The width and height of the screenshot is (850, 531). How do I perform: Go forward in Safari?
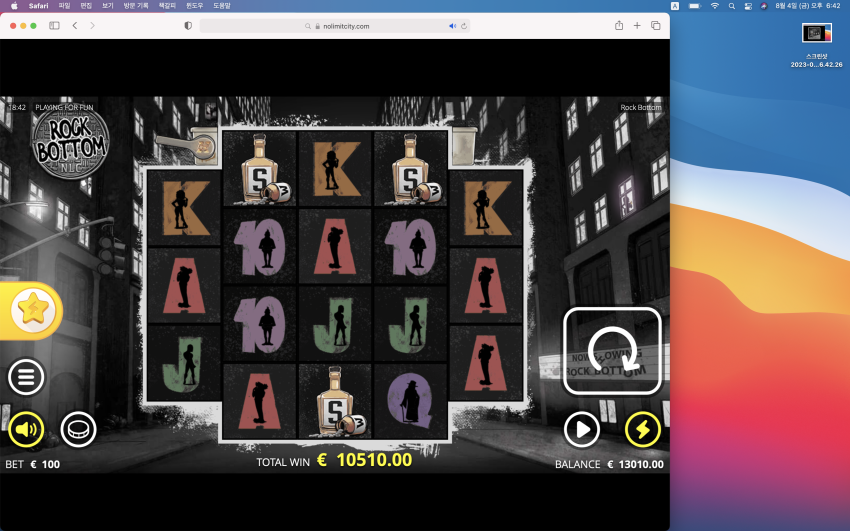(x=92, y=25)
